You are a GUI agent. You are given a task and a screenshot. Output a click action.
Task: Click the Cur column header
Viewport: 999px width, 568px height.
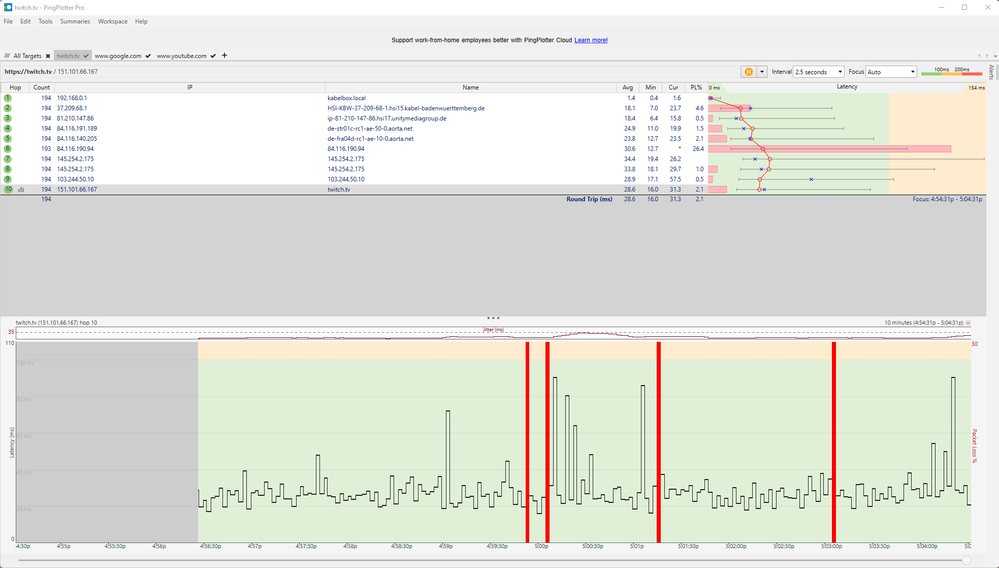(673, 87)
